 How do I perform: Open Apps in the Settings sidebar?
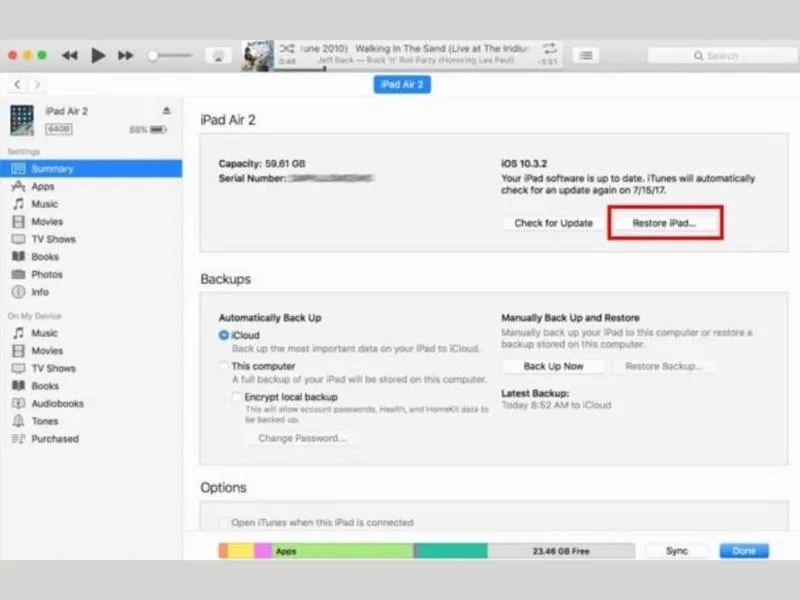(91, 187)
